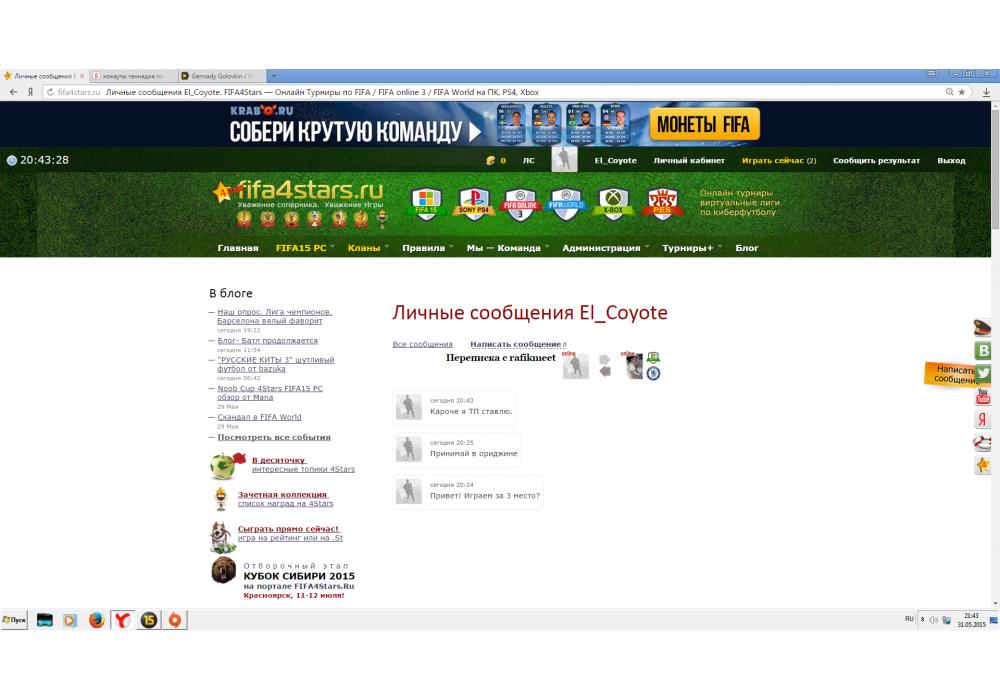The height and width of the screenshot is (700, 1000).
Task: Click the X-BOX platform shield icon
Action: click(613, 203)
